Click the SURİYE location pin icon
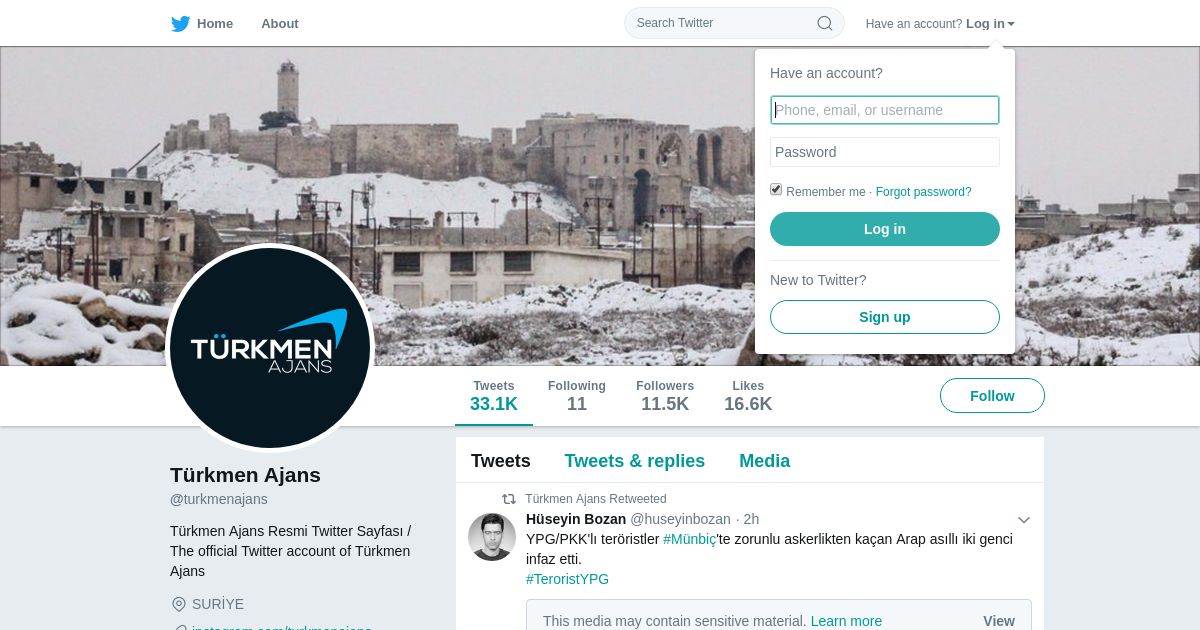Viewport: 1200px width, 630px height. 179,604
